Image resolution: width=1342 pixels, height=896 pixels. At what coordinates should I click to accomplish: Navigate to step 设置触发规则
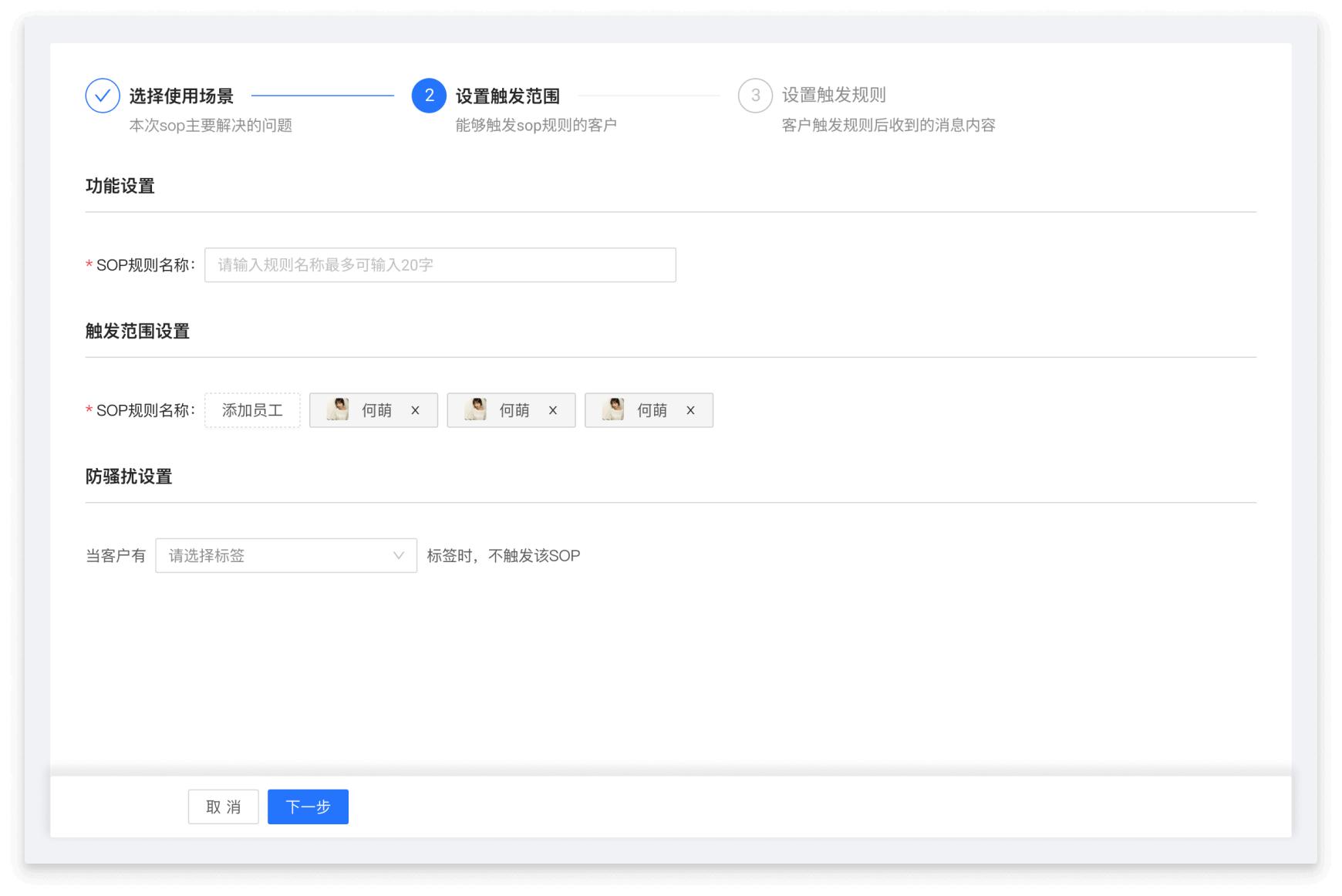[835, 96]
